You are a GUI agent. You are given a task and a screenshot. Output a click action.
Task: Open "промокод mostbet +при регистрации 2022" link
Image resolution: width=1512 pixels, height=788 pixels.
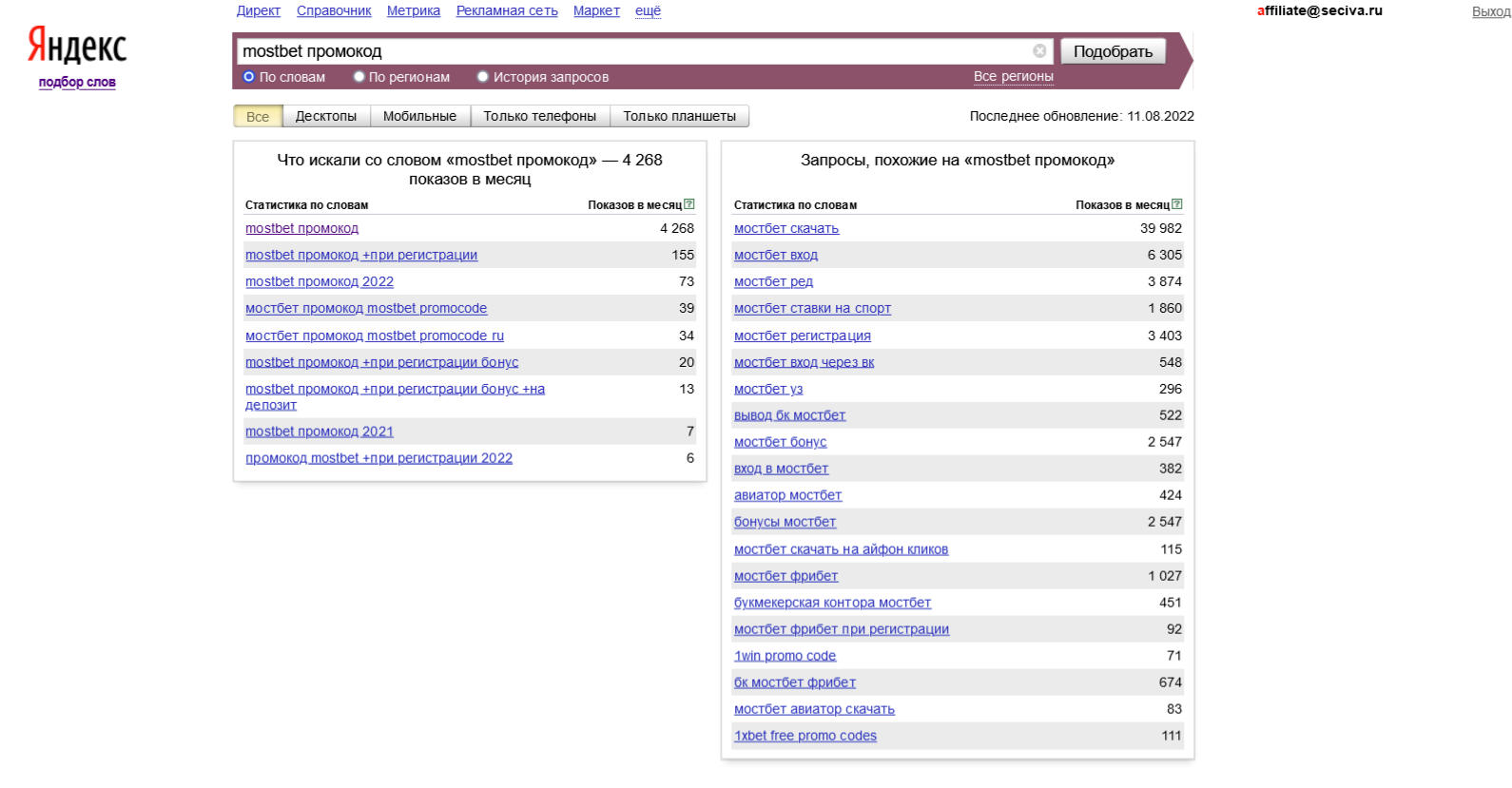[x=378, y=458]
